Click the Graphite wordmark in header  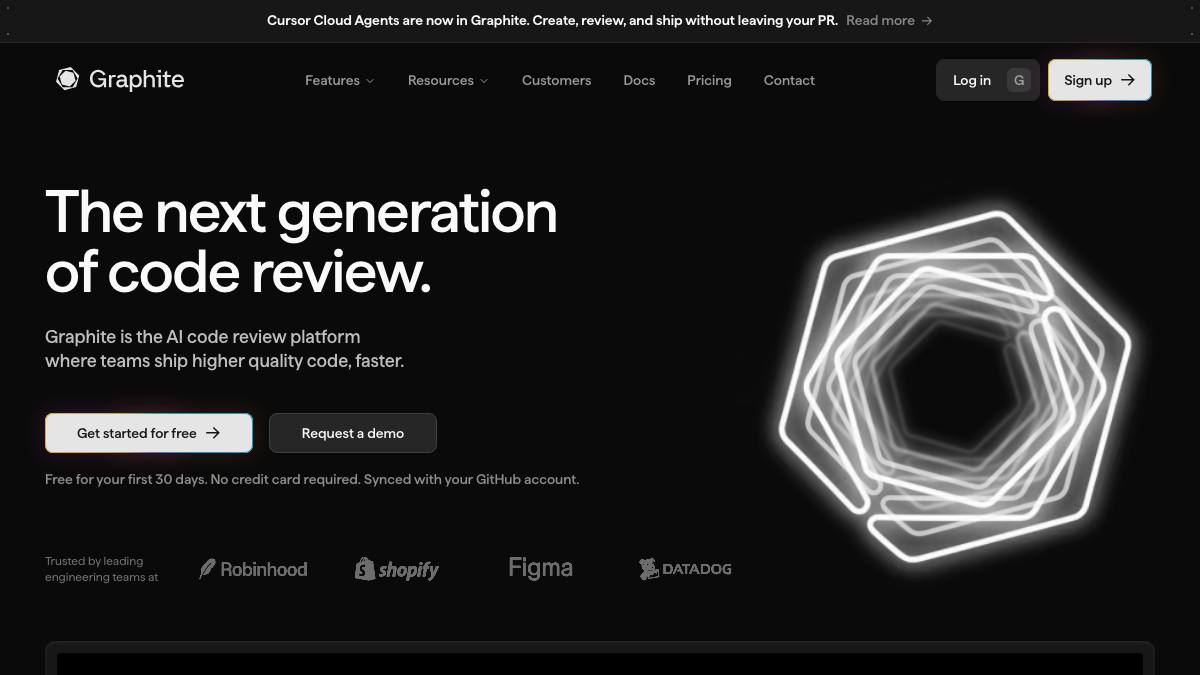click(136, 79)
